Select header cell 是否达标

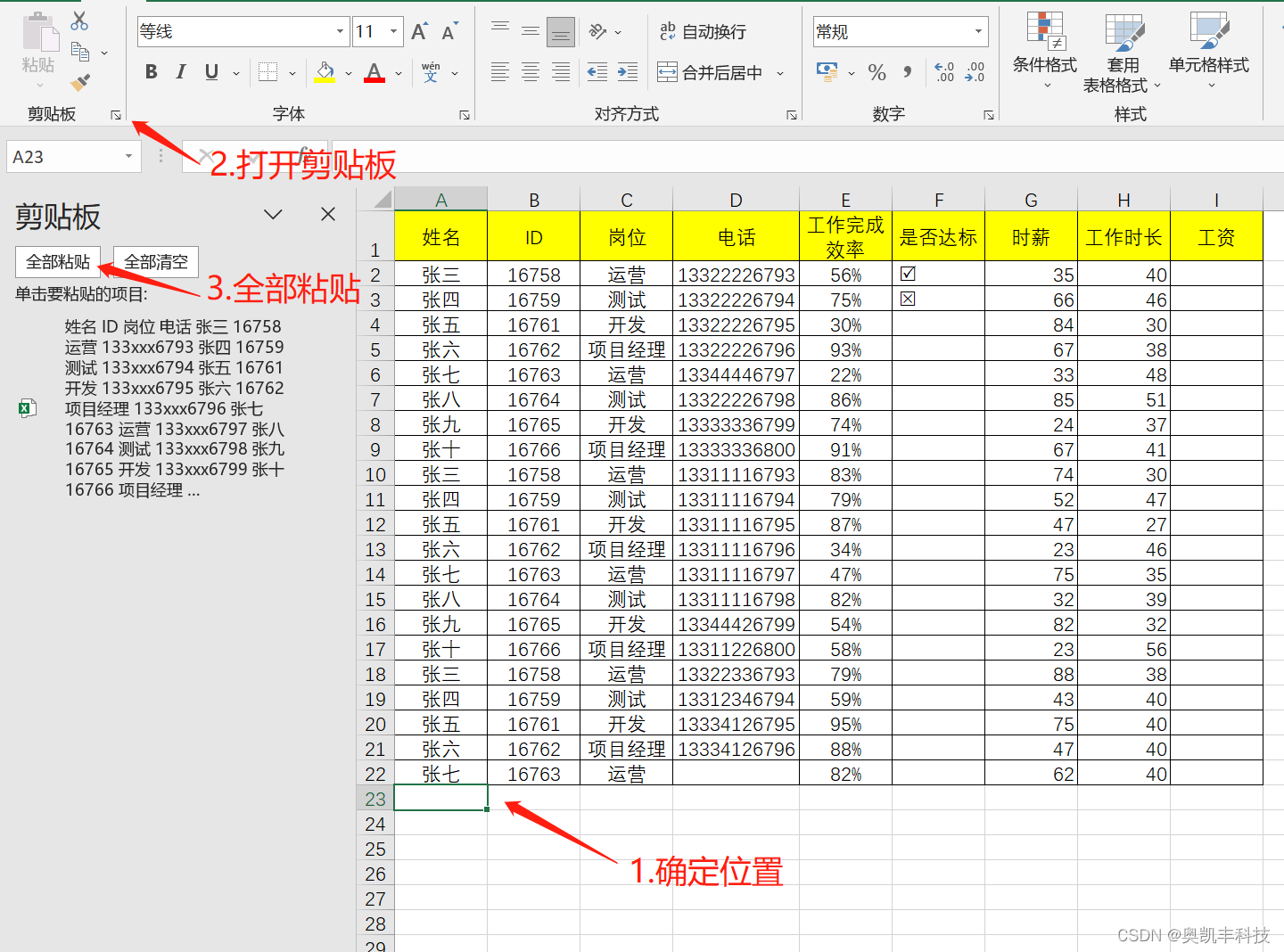pyautogui.click(x=938, y=236)
